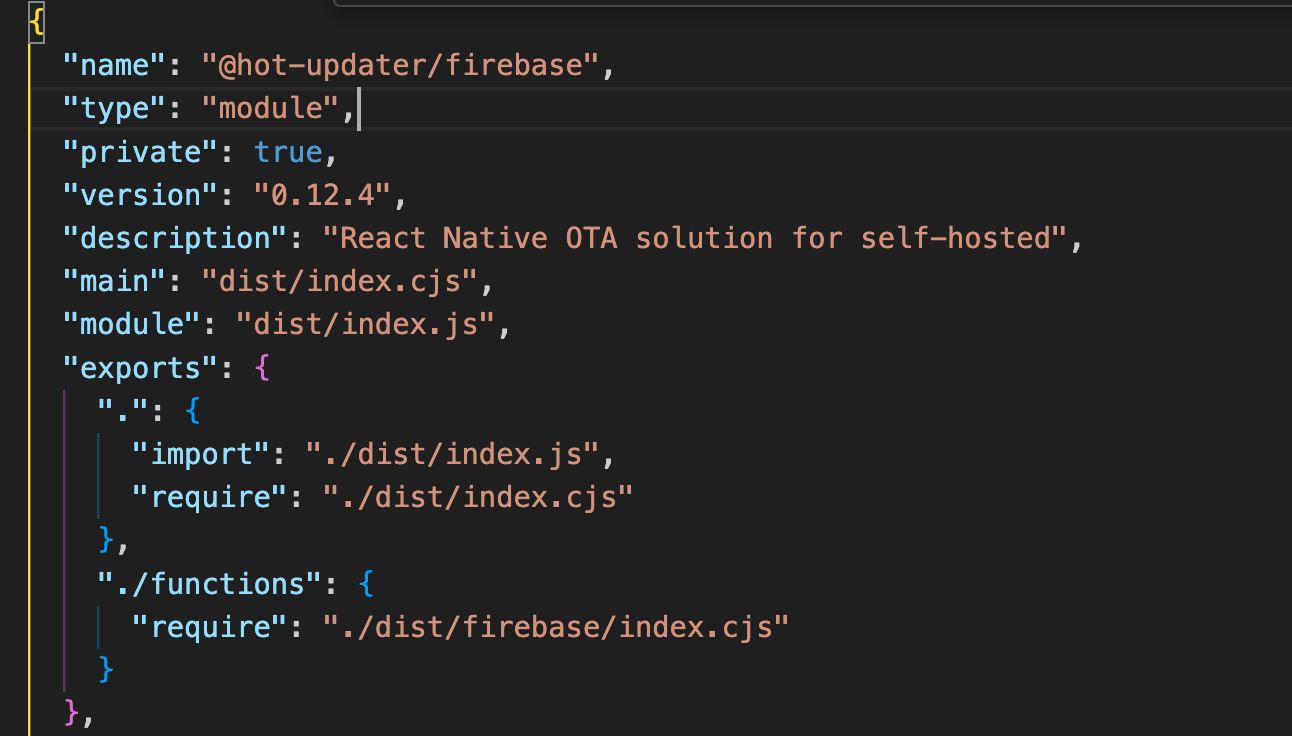The width and height of the screenshot is (1292, 736).
Task: Click the "version" key
Action: pyautogui.click(x=140, y=195)
